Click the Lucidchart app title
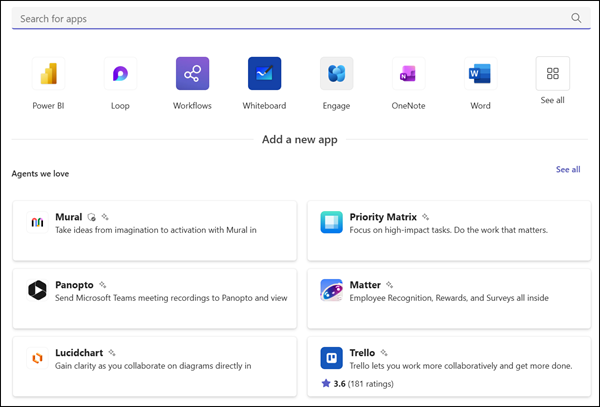Viewport: 600px width, 407px height. coord(79,353)
